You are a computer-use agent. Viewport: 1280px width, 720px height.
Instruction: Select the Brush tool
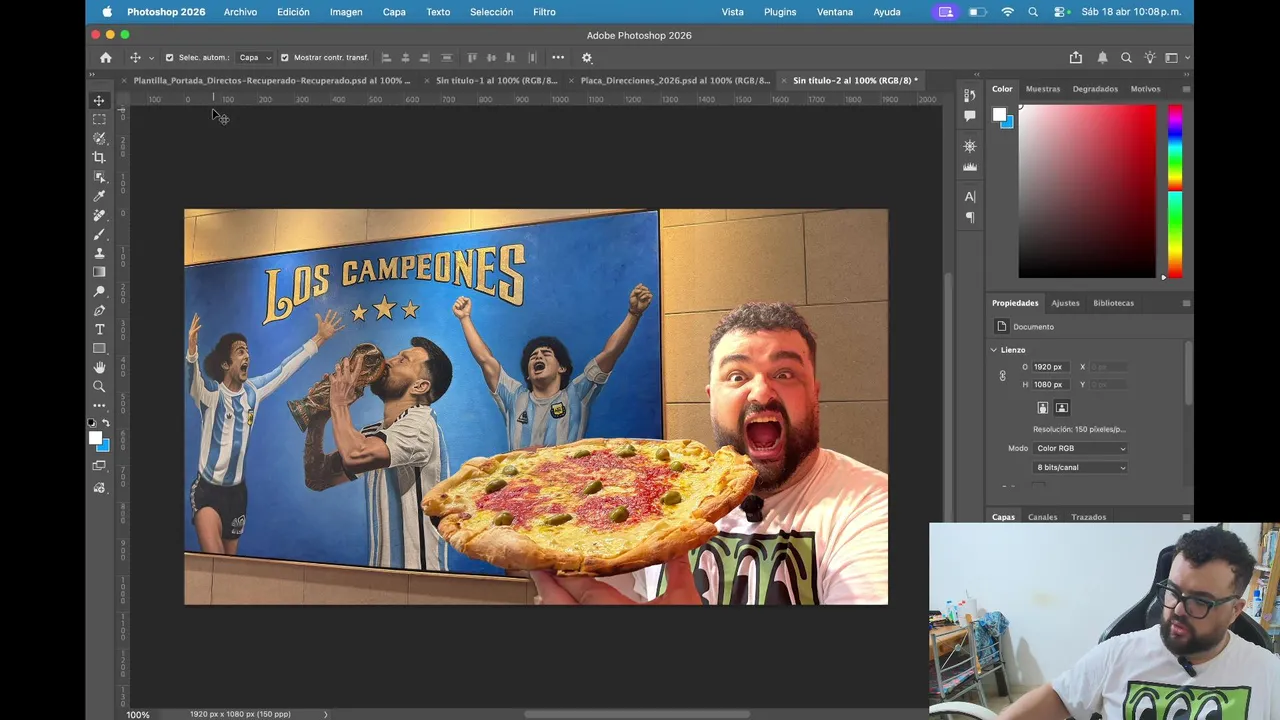99,234
